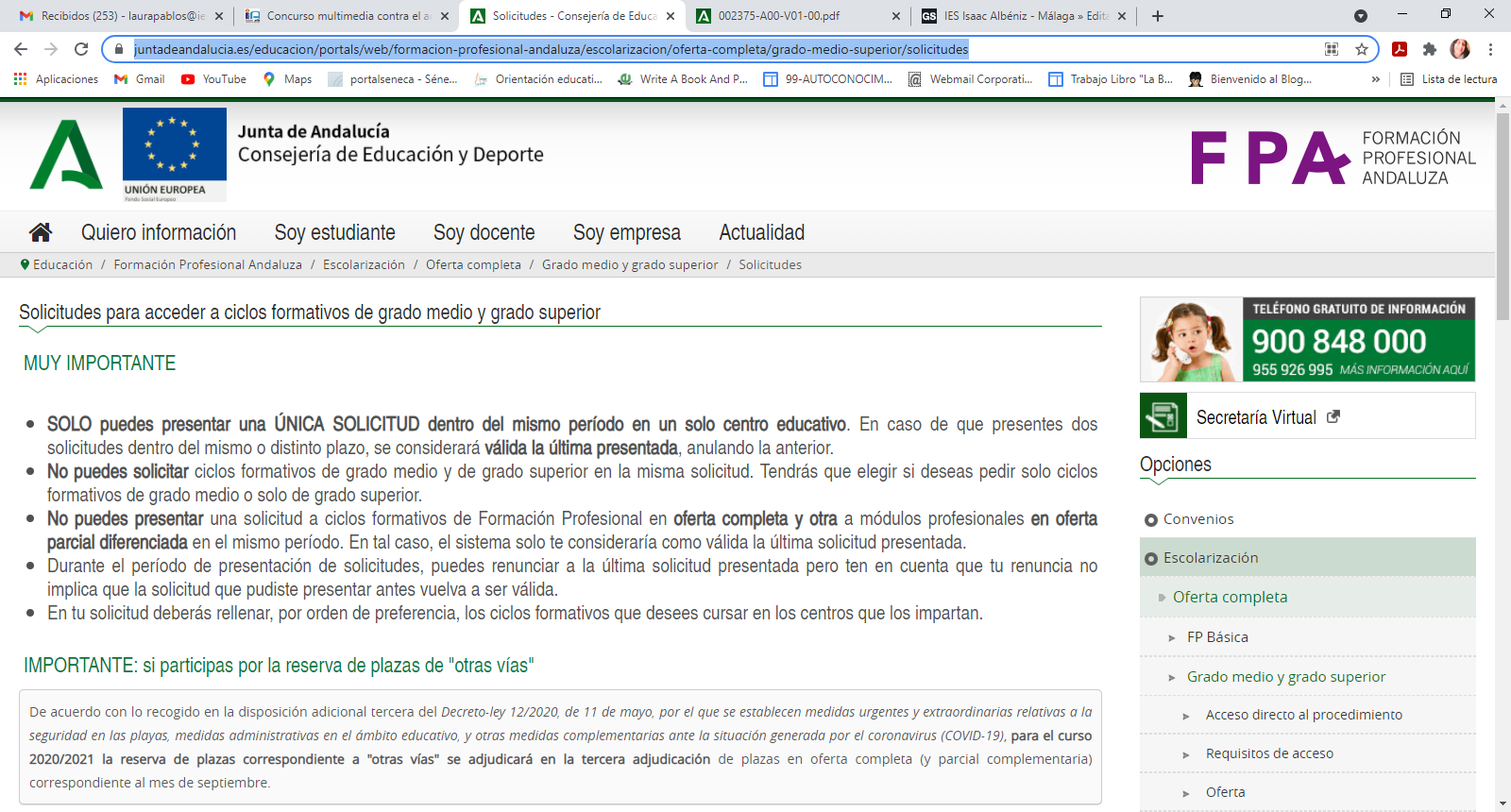Show hidden bookmarks with the chevron
1511x812 pixels.
coord(1375,79)
